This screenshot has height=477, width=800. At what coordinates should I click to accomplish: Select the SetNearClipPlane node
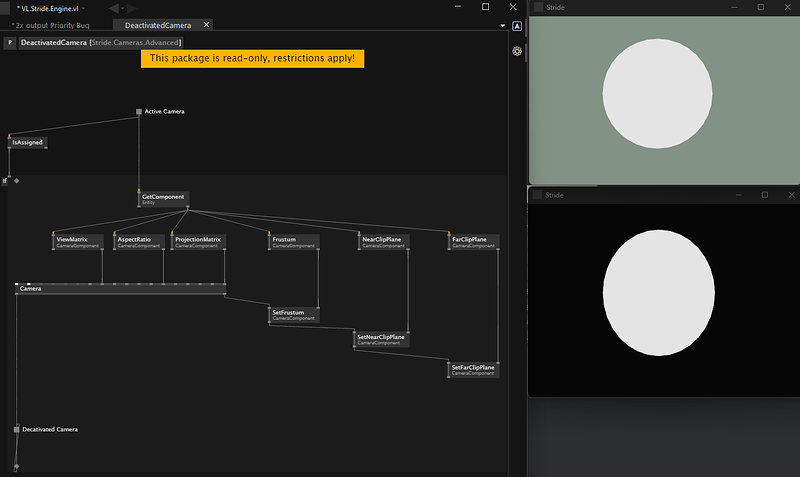pos(382,339)
